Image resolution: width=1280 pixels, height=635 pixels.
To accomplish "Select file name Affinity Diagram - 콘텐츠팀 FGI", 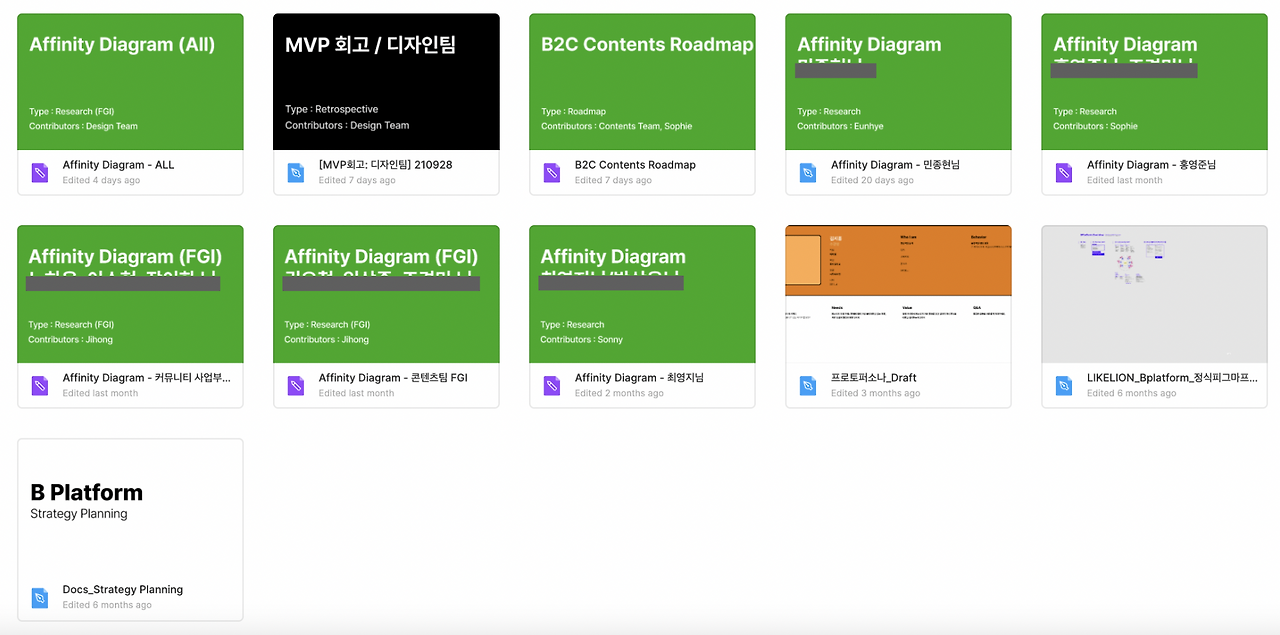I will coord(393,378).
